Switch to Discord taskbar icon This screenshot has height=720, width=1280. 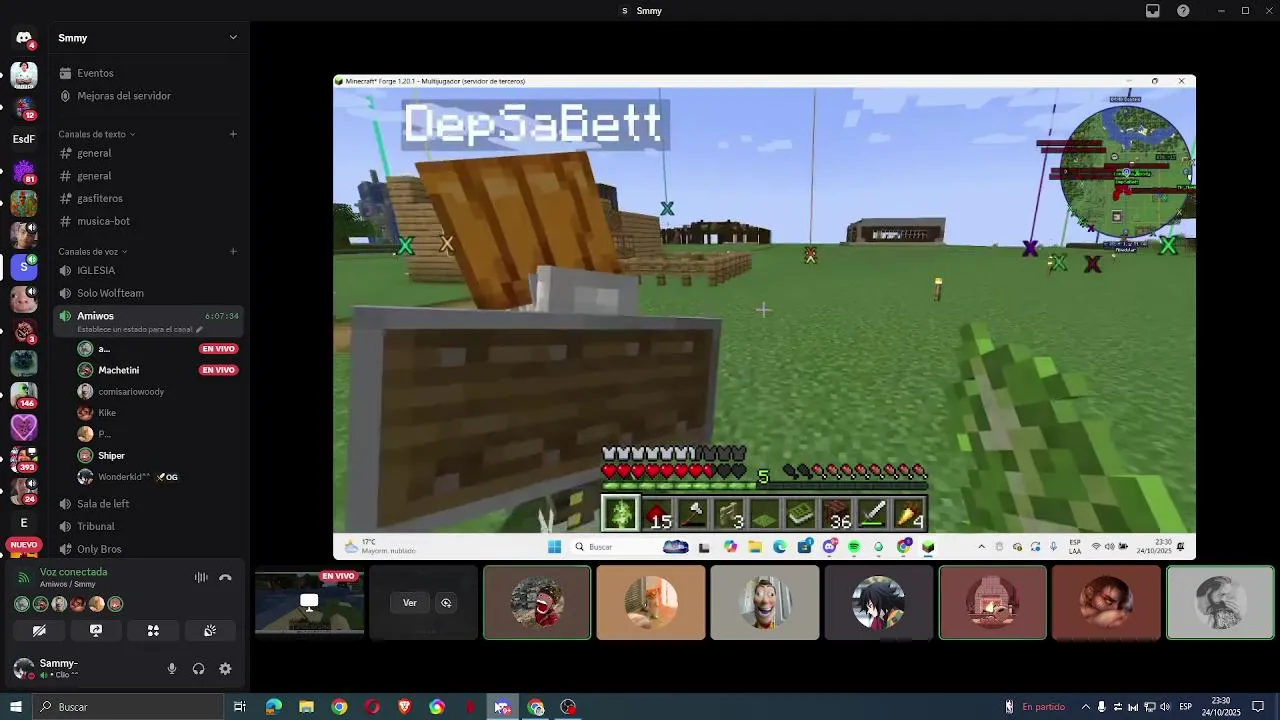click(x=503, y=707)
